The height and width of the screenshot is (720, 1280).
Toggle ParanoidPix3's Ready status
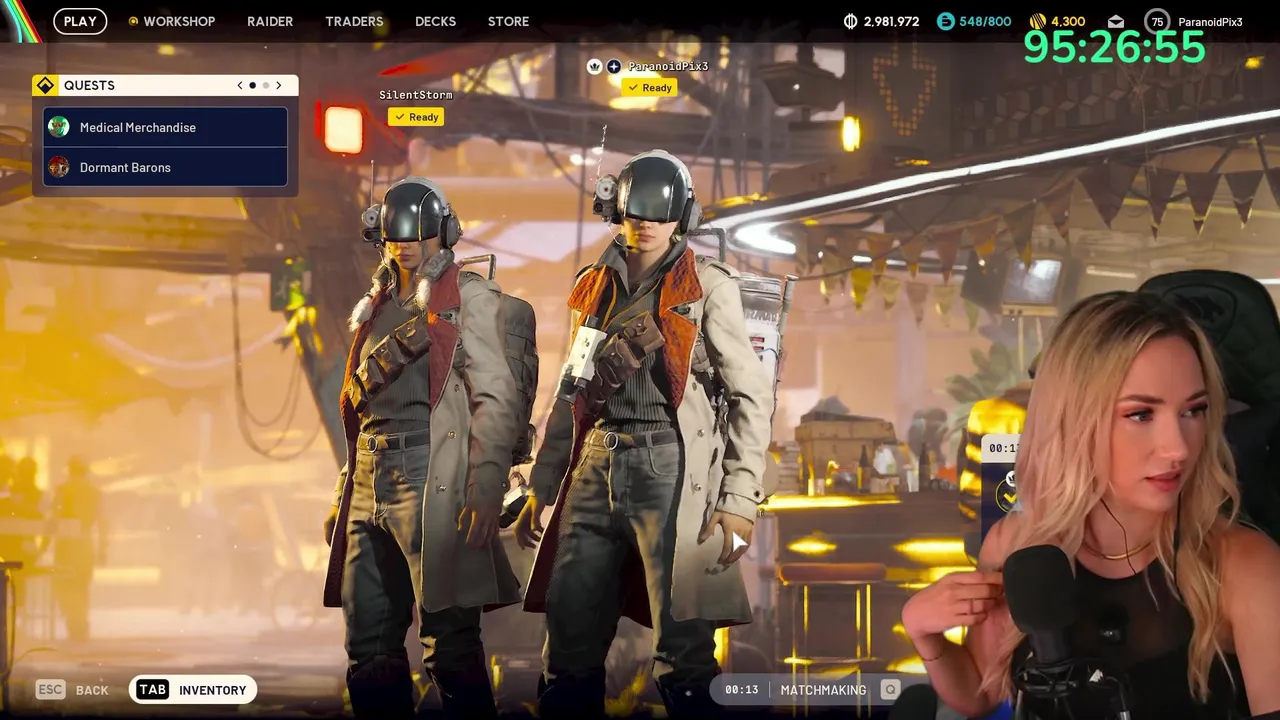(650, 88)
